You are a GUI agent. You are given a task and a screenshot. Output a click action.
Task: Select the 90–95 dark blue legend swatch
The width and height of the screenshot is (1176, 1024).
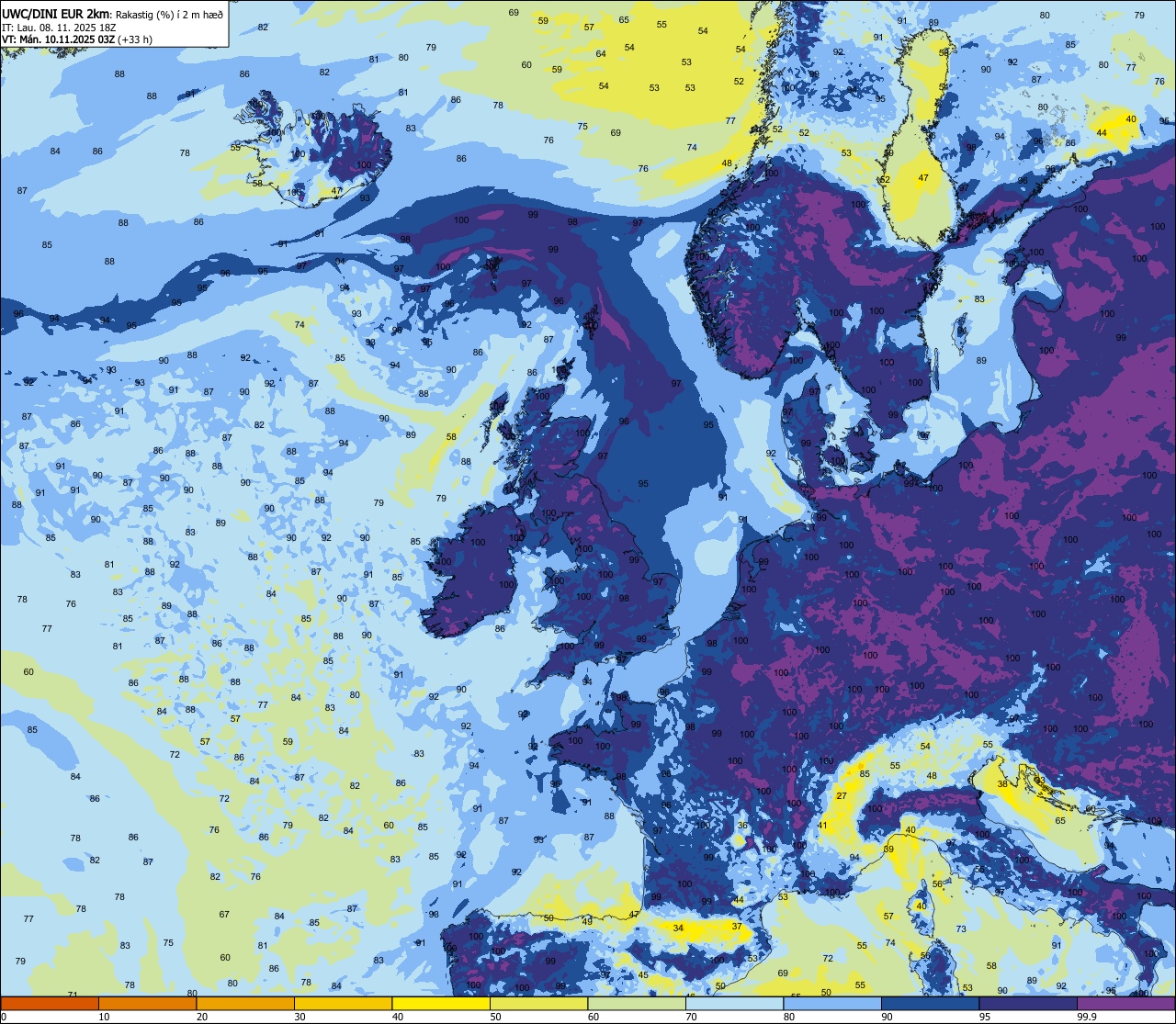point(930,1003)
